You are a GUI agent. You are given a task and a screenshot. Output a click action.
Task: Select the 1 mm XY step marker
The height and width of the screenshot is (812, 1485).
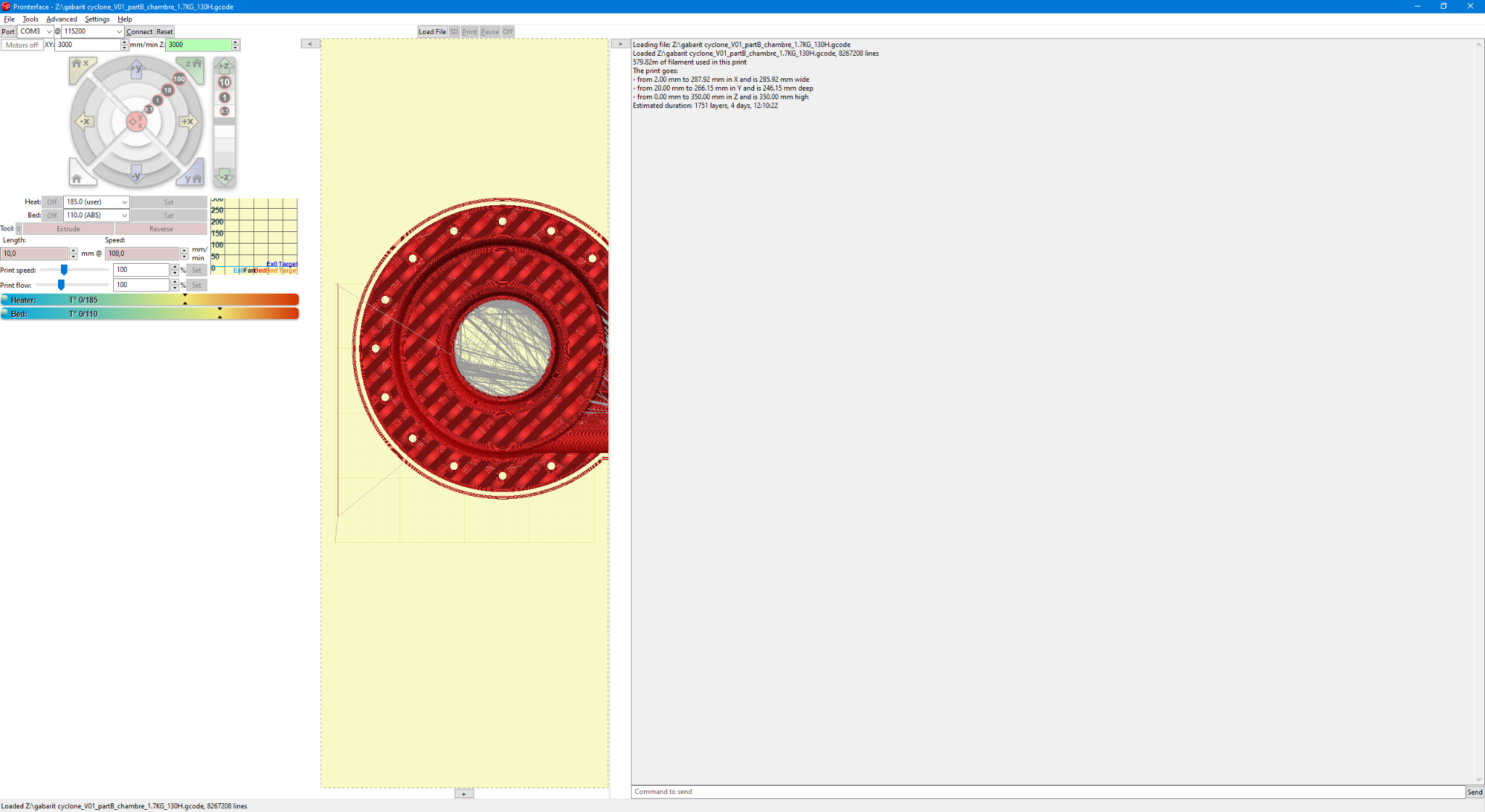[157, 100]
